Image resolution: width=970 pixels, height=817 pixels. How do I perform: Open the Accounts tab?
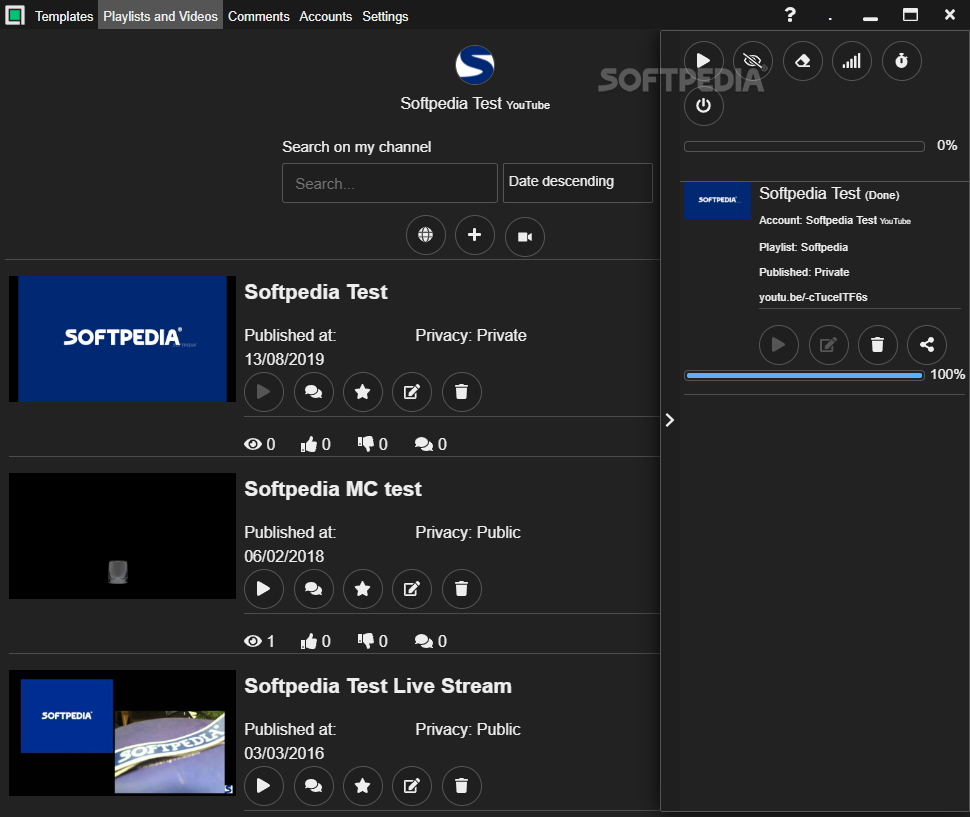coord(325,16)
